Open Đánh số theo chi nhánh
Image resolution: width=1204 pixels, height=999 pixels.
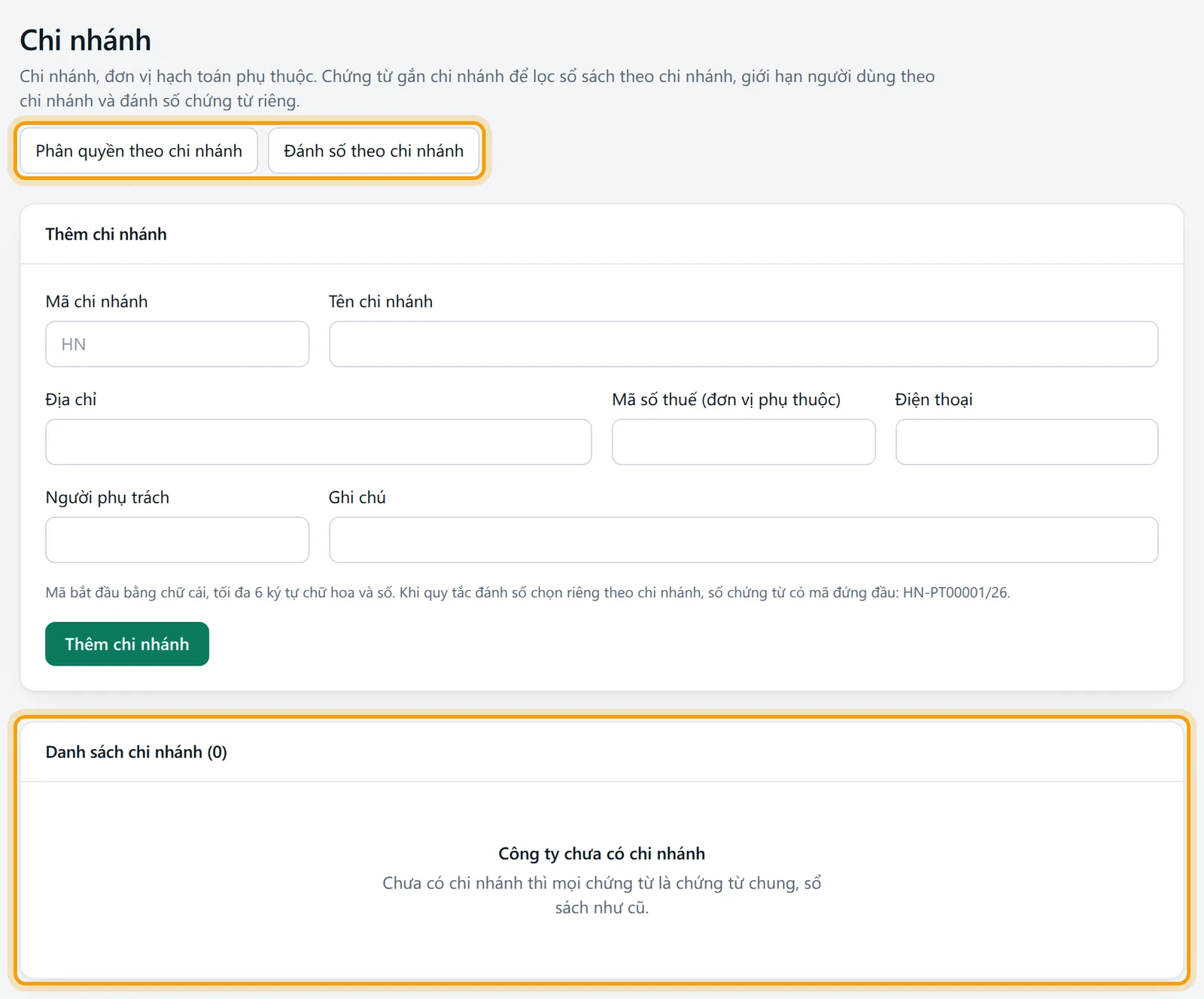pyautogui.click(x=373, y=151)
